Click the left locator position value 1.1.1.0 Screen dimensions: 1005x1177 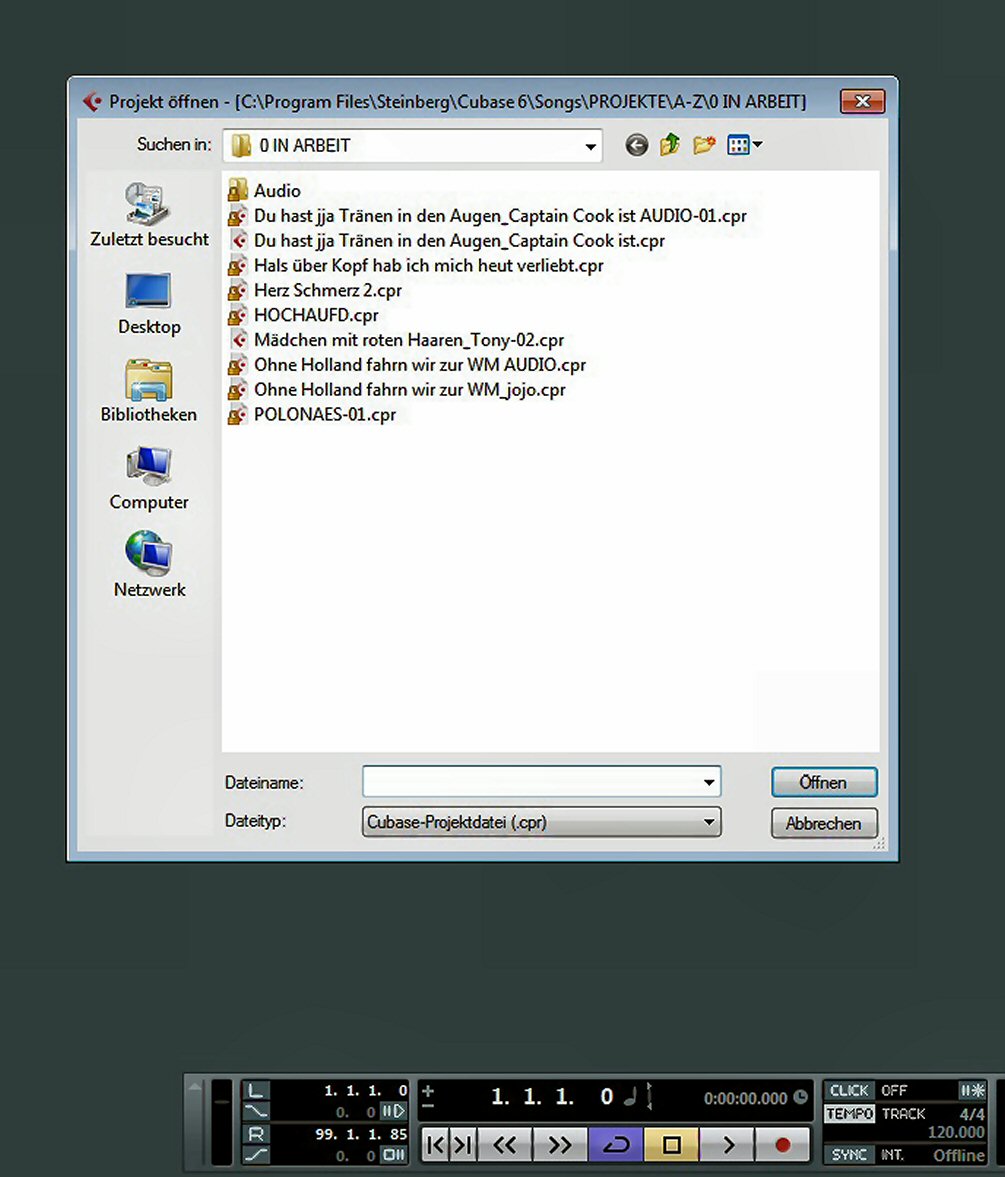[366, 1090]
